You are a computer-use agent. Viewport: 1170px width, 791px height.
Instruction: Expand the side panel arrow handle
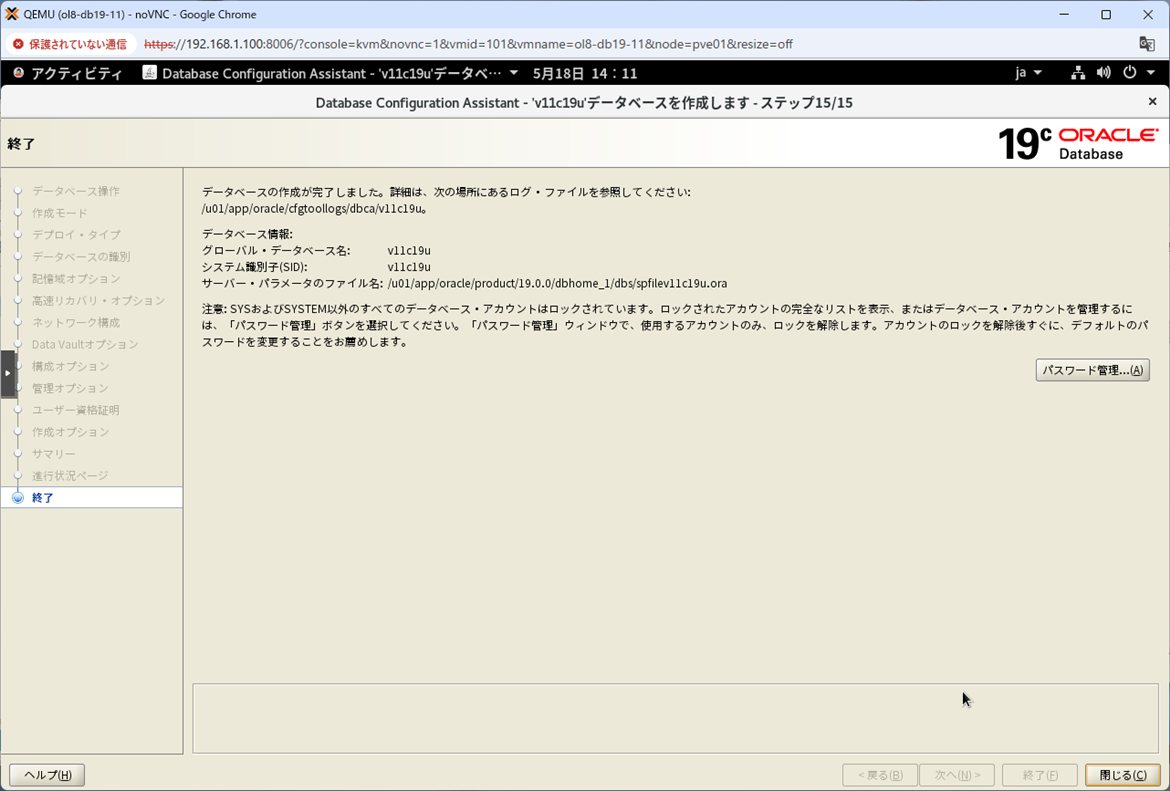click(x=7, y=373)
